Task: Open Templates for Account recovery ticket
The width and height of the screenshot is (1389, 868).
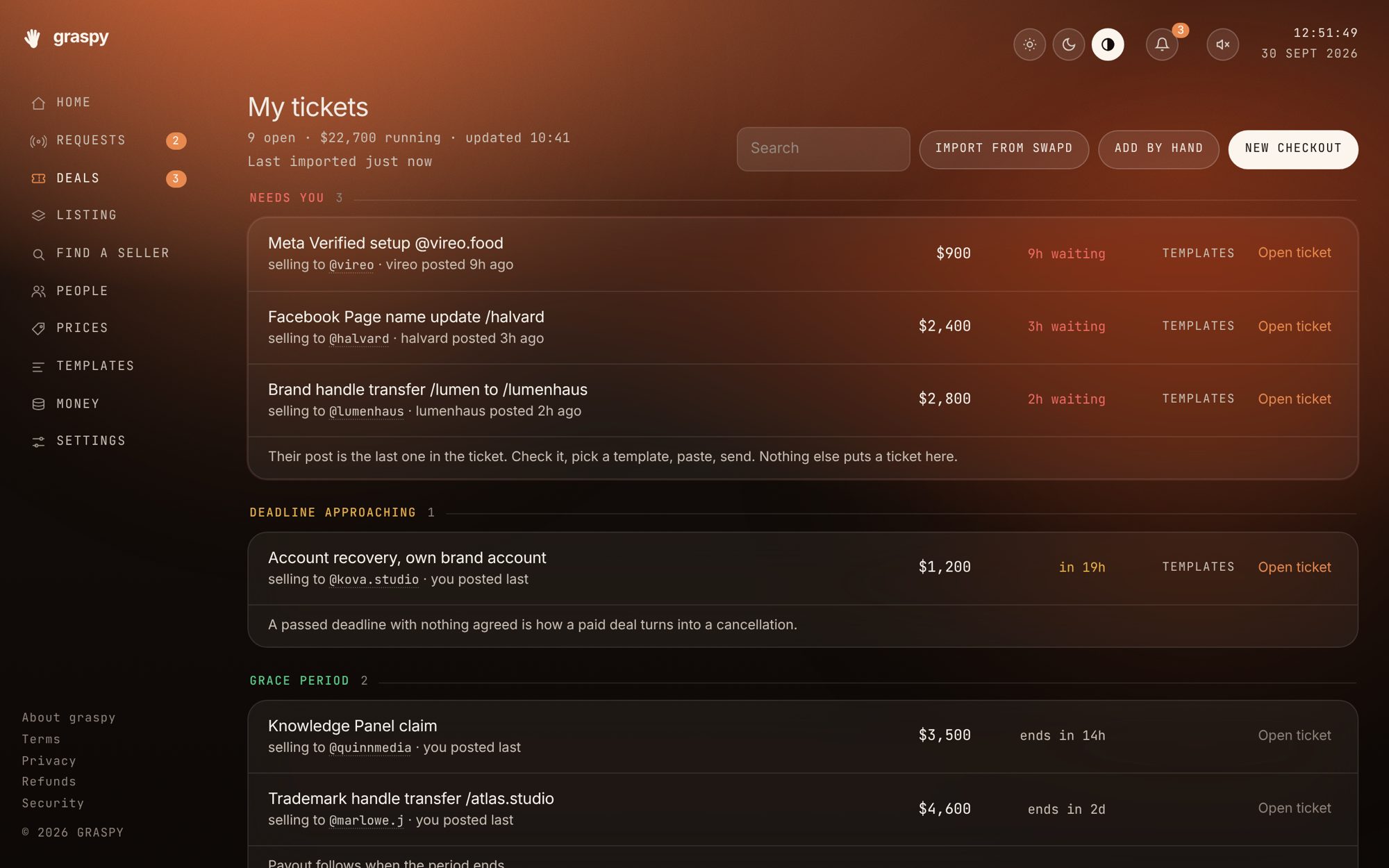Action: click(x=1198, y=567)
